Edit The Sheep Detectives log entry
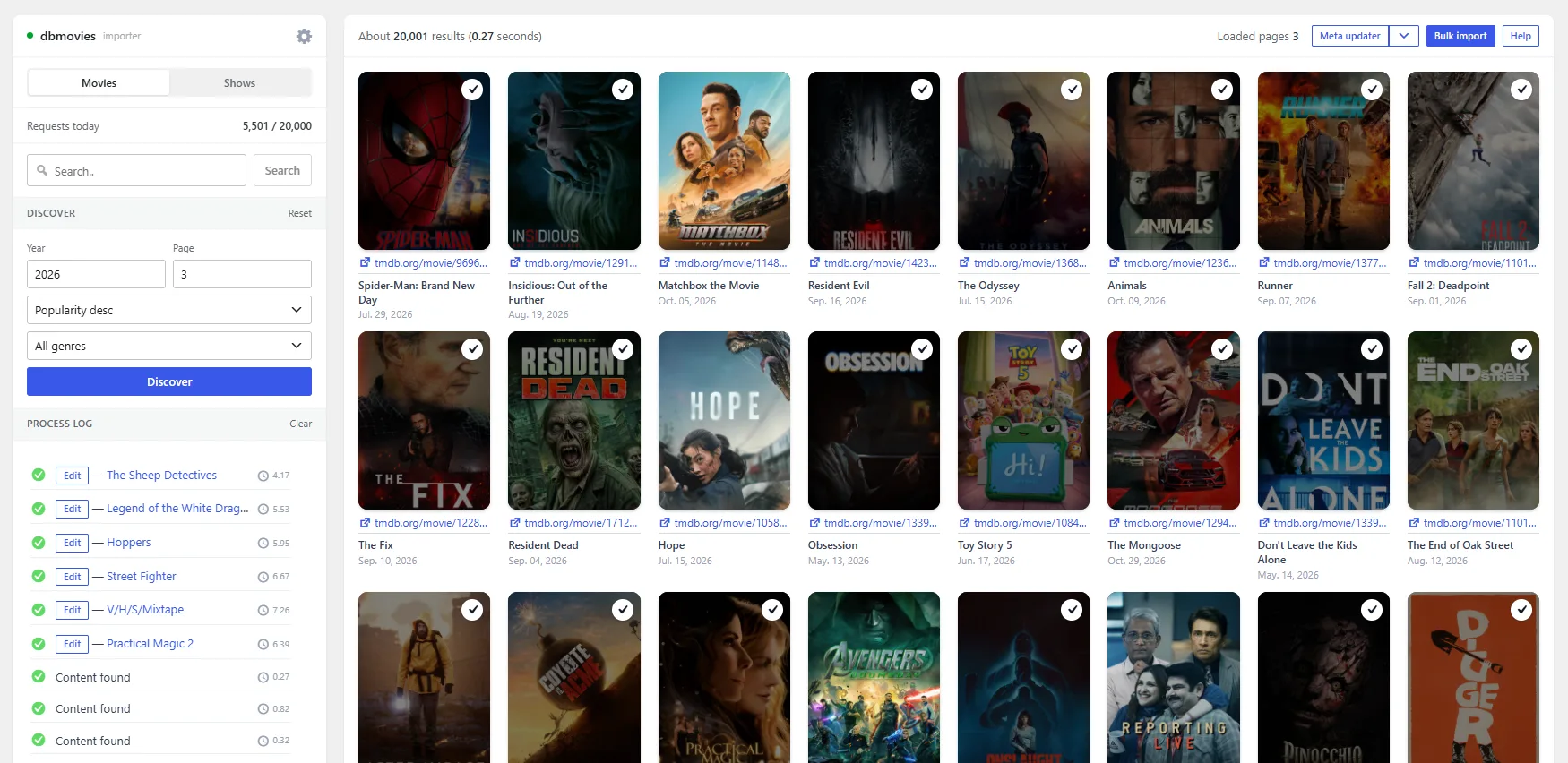Screen dimensions: 1568x763 73,476
